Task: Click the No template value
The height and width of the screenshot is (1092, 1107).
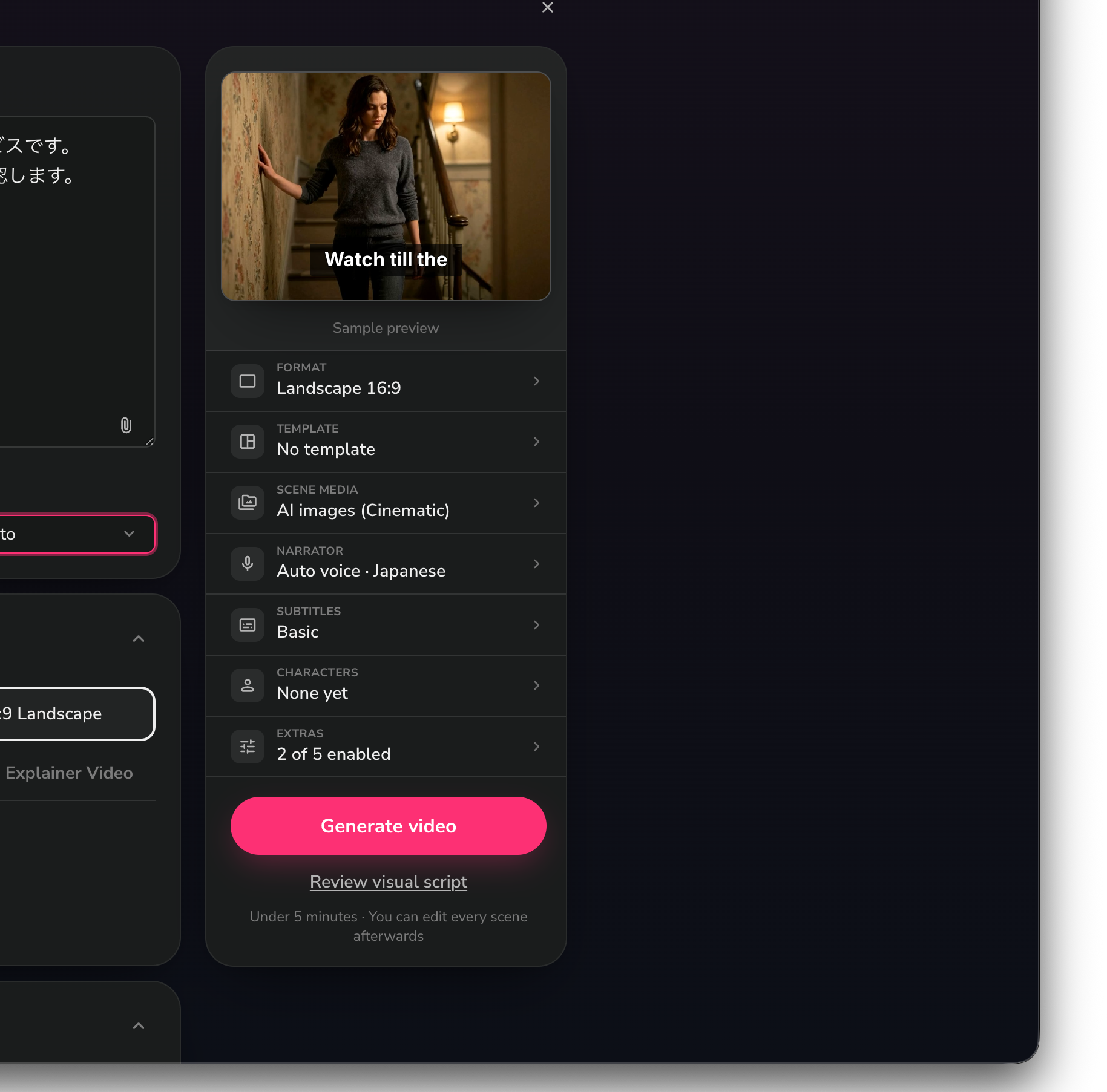Action: (326, 449)
